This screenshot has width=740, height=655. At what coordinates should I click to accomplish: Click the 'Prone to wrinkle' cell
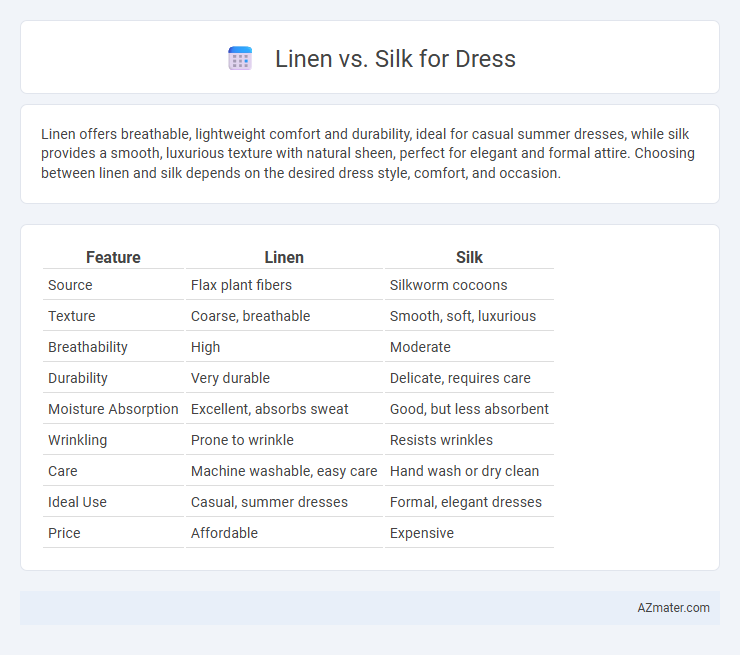(284, 440)
